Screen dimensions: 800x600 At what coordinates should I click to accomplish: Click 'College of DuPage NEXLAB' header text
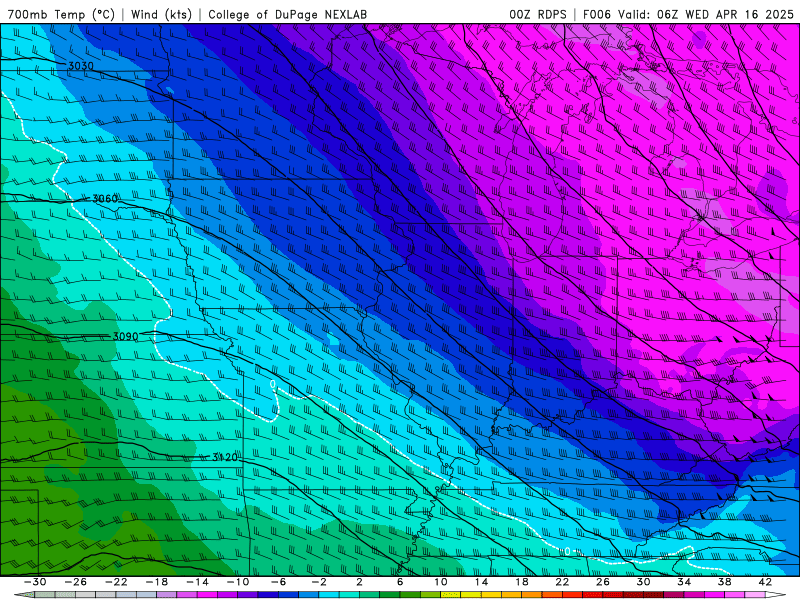287,14
